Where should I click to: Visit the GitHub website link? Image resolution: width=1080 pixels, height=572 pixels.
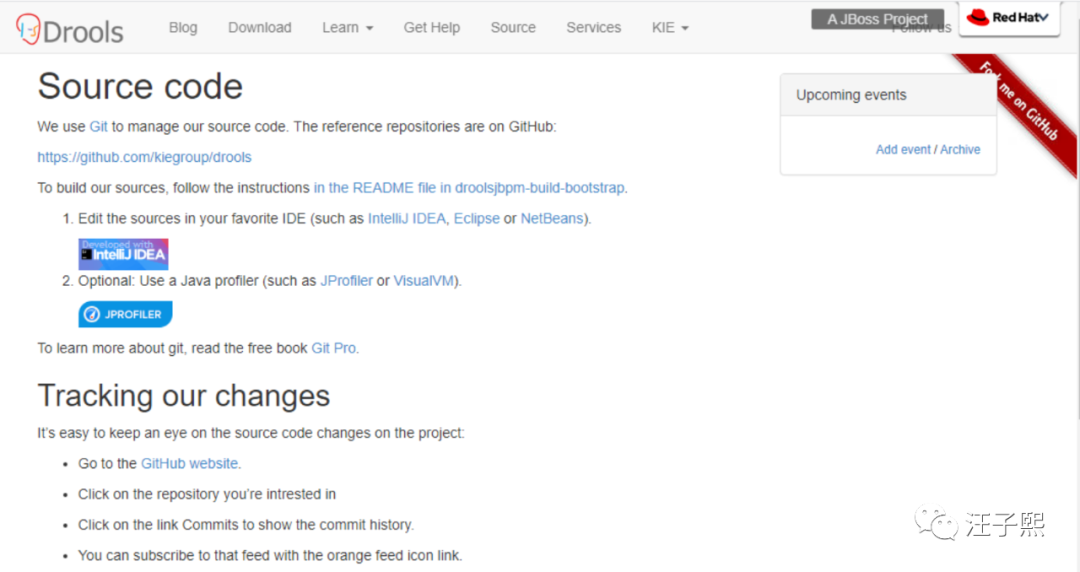coord(189,464)
